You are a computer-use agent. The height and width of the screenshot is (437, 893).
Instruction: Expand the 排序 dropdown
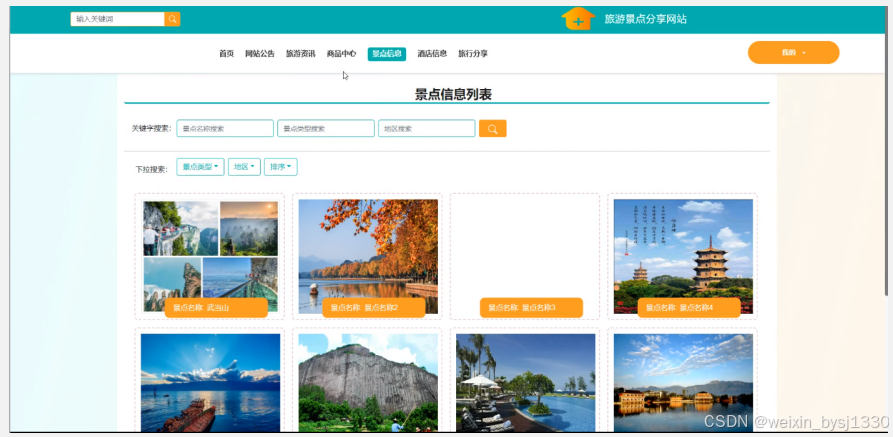coord(281,167)
